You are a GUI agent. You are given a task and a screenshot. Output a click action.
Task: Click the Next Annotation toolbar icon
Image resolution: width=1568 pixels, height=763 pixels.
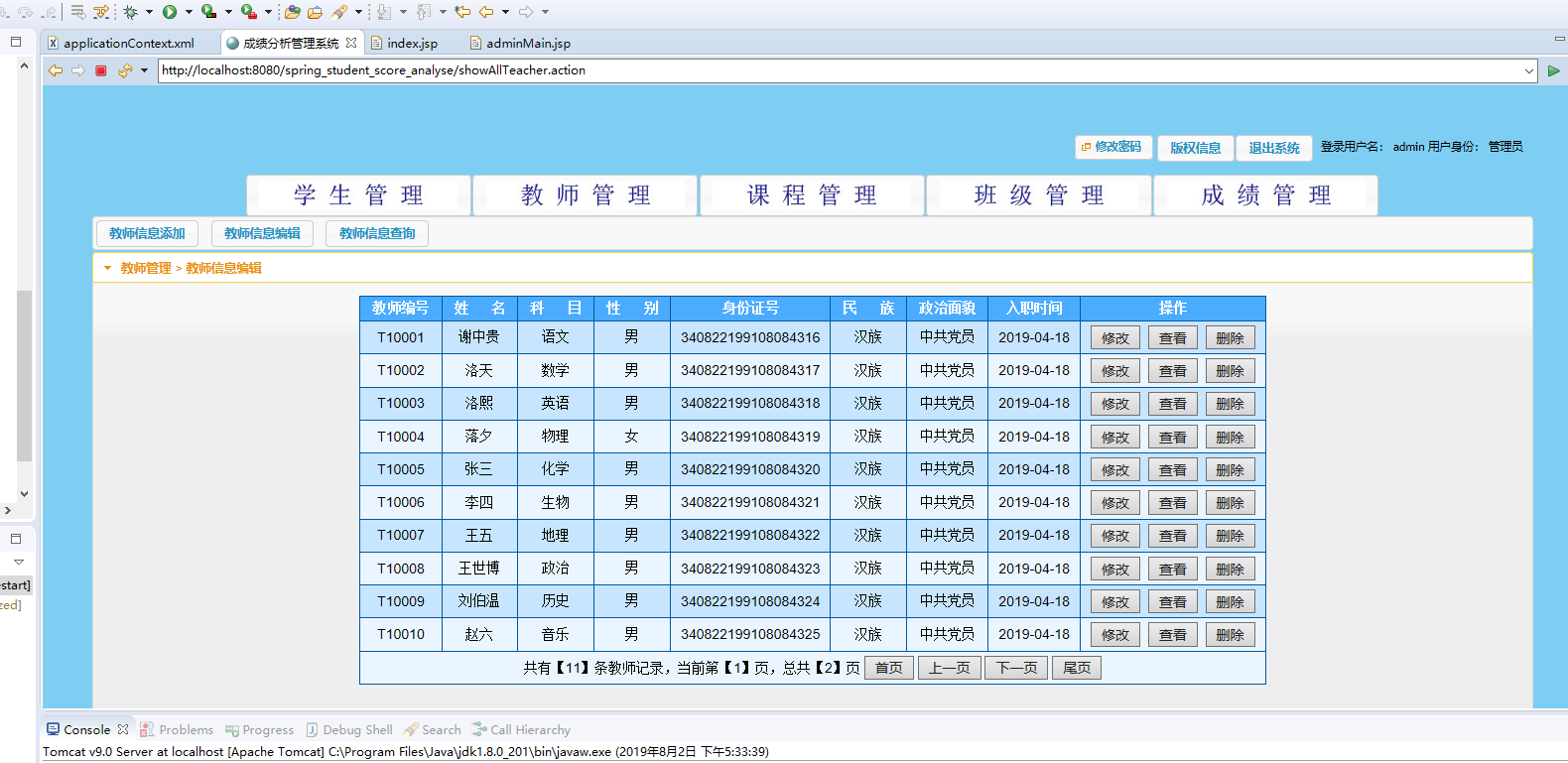(x=384, y=12)
